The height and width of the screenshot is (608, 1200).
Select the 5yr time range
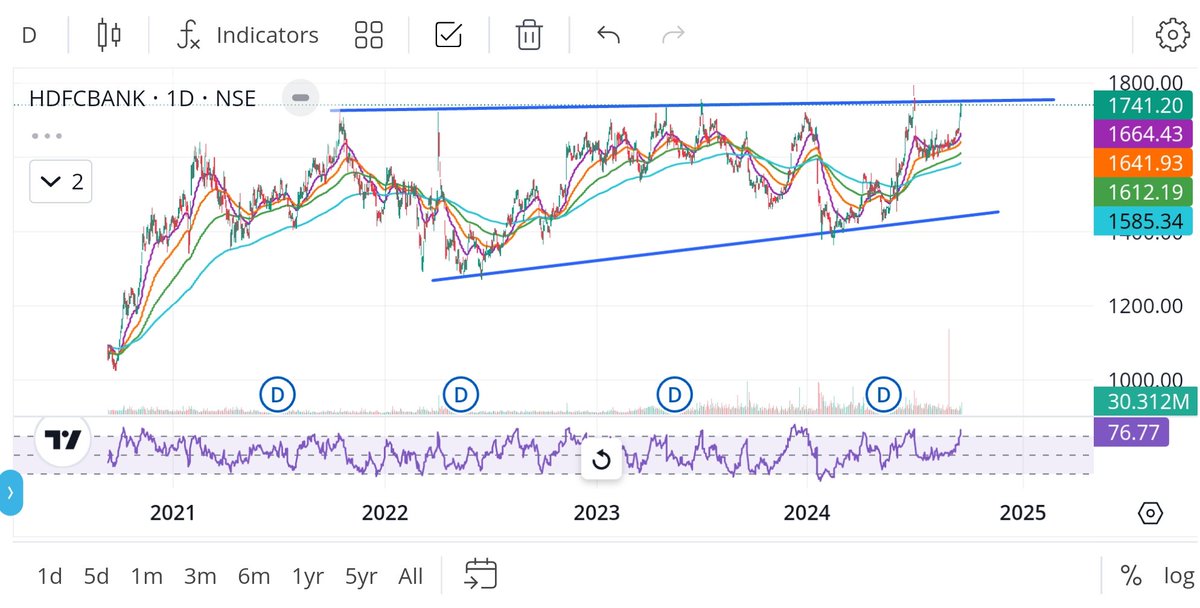coord(361,576)
